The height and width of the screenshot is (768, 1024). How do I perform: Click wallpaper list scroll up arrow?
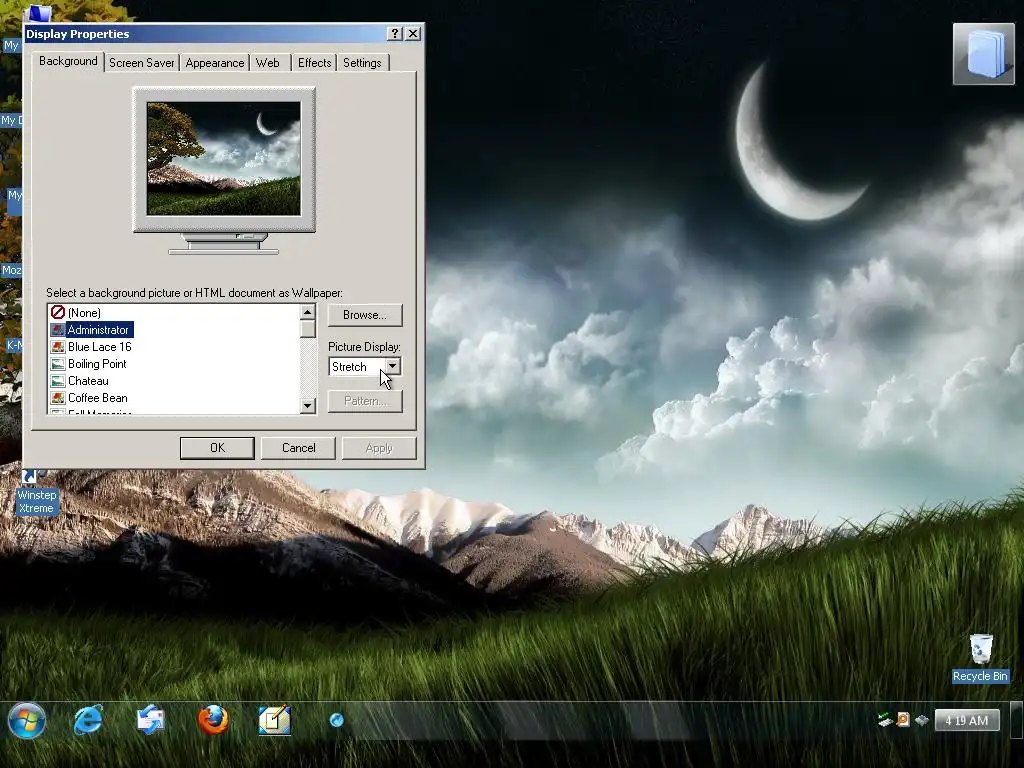[308, 312]
